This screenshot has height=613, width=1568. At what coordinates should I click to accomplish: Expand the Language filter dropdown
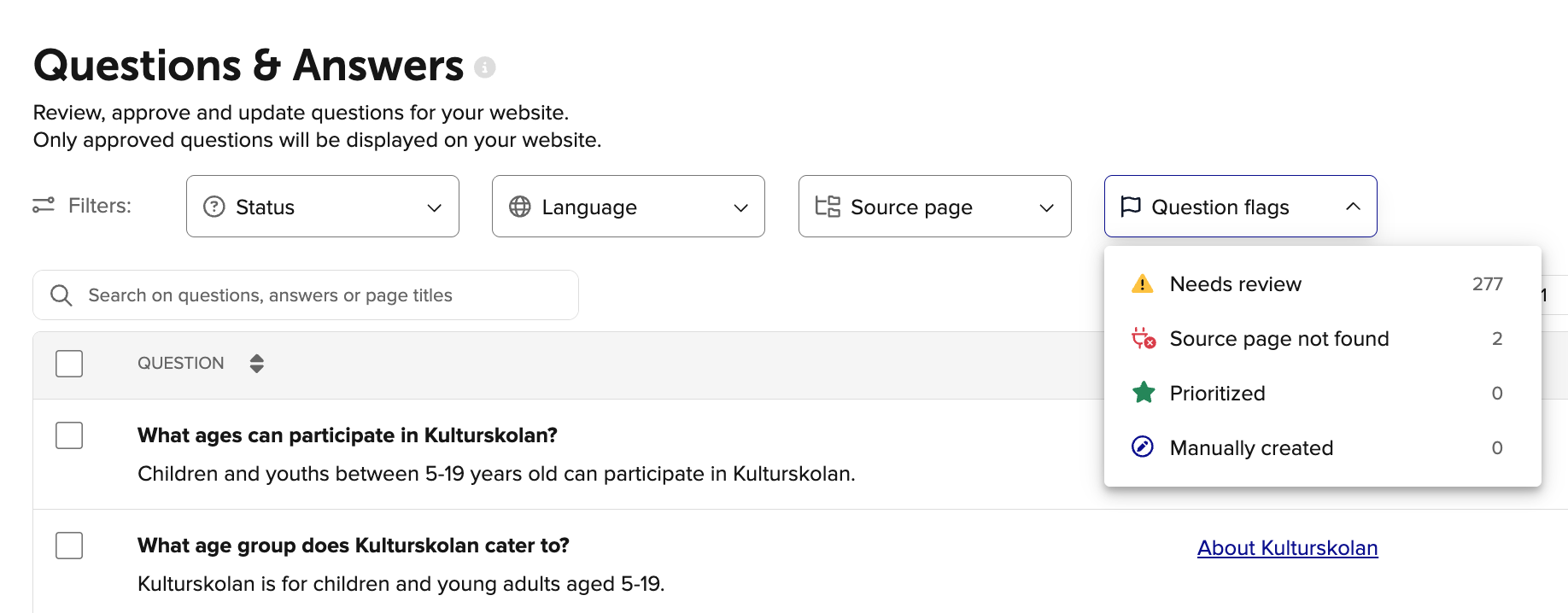(628, 207)
